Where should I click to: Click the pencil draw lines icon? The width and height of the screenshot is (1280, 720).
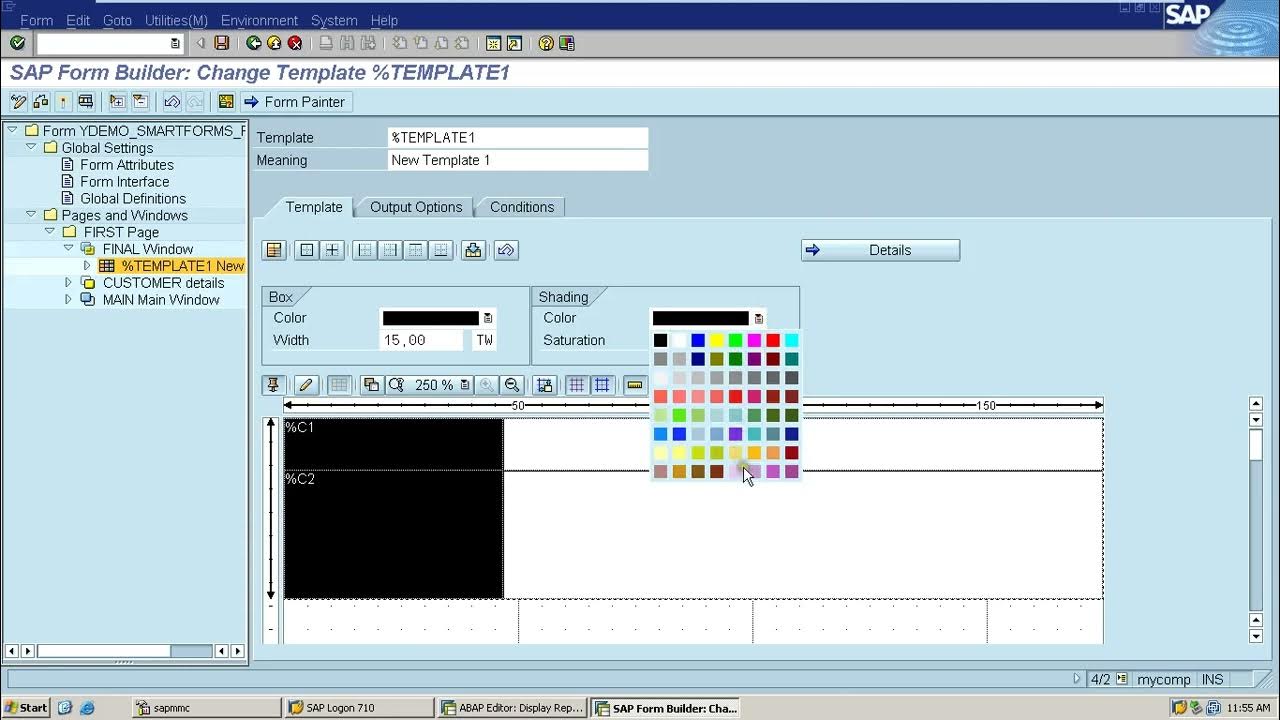[x=306, y=385]
